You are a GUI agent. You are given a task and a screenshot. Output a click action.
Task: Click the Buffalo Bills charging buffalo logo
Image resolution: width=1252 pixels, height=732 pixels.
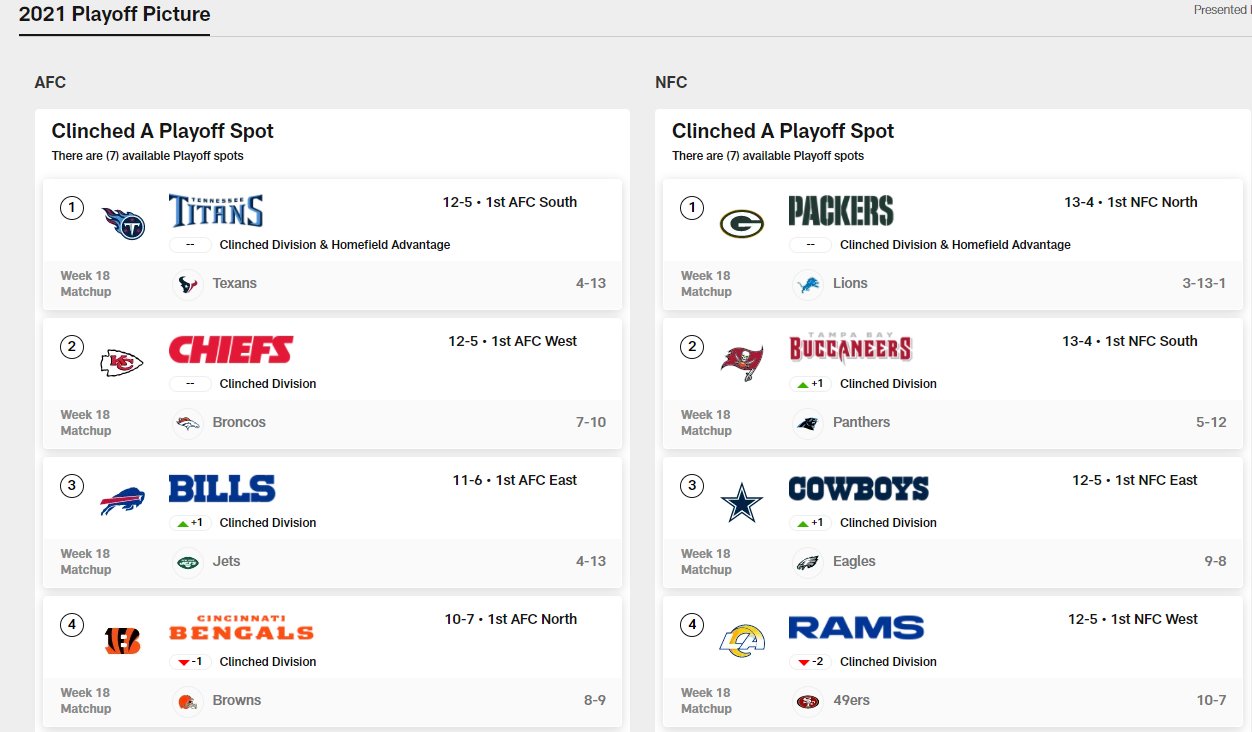coord(122,501)
